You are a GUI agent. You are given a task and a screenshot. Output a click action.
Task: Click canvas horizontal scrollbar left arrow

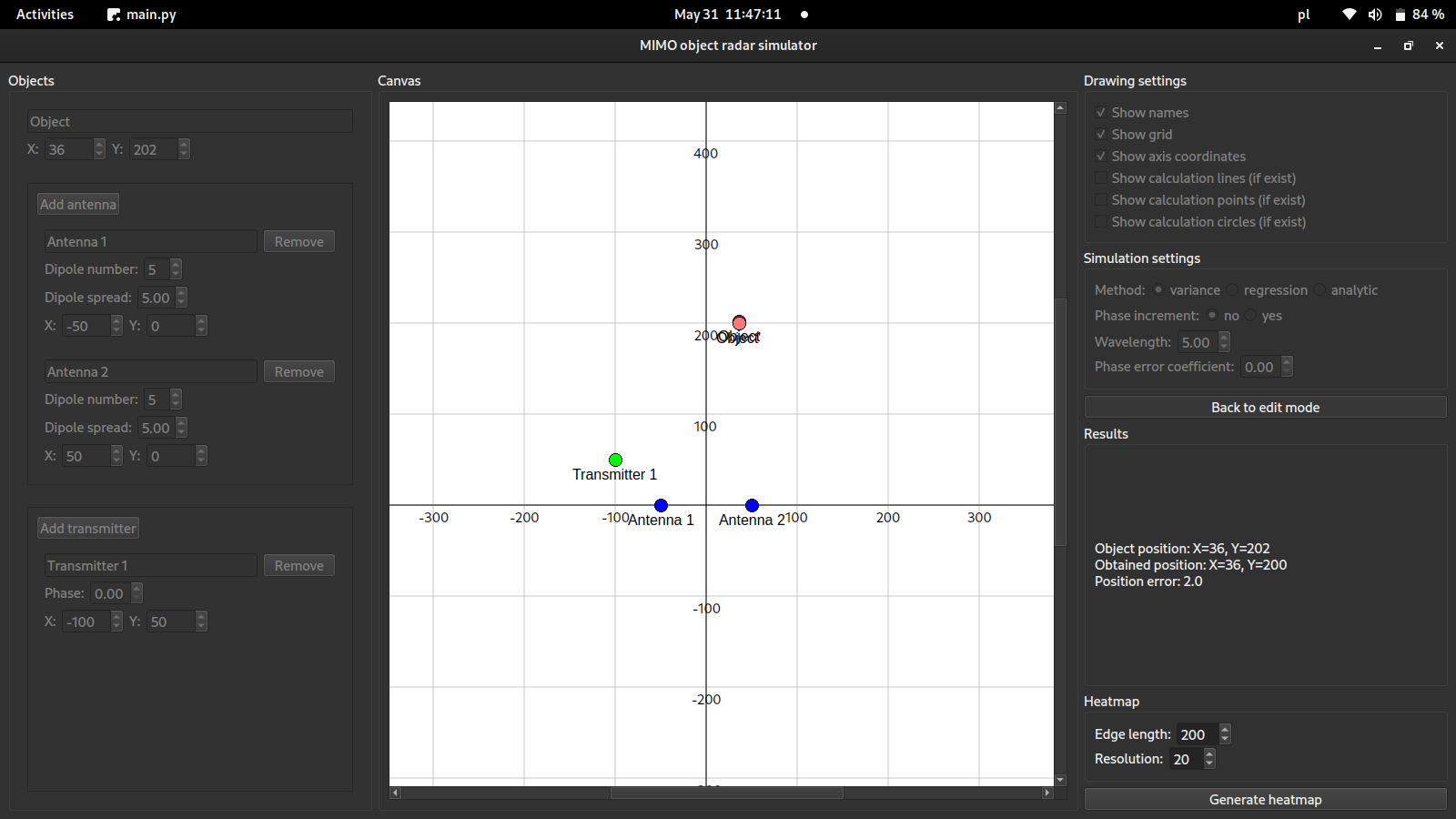[x=395, y=793]
